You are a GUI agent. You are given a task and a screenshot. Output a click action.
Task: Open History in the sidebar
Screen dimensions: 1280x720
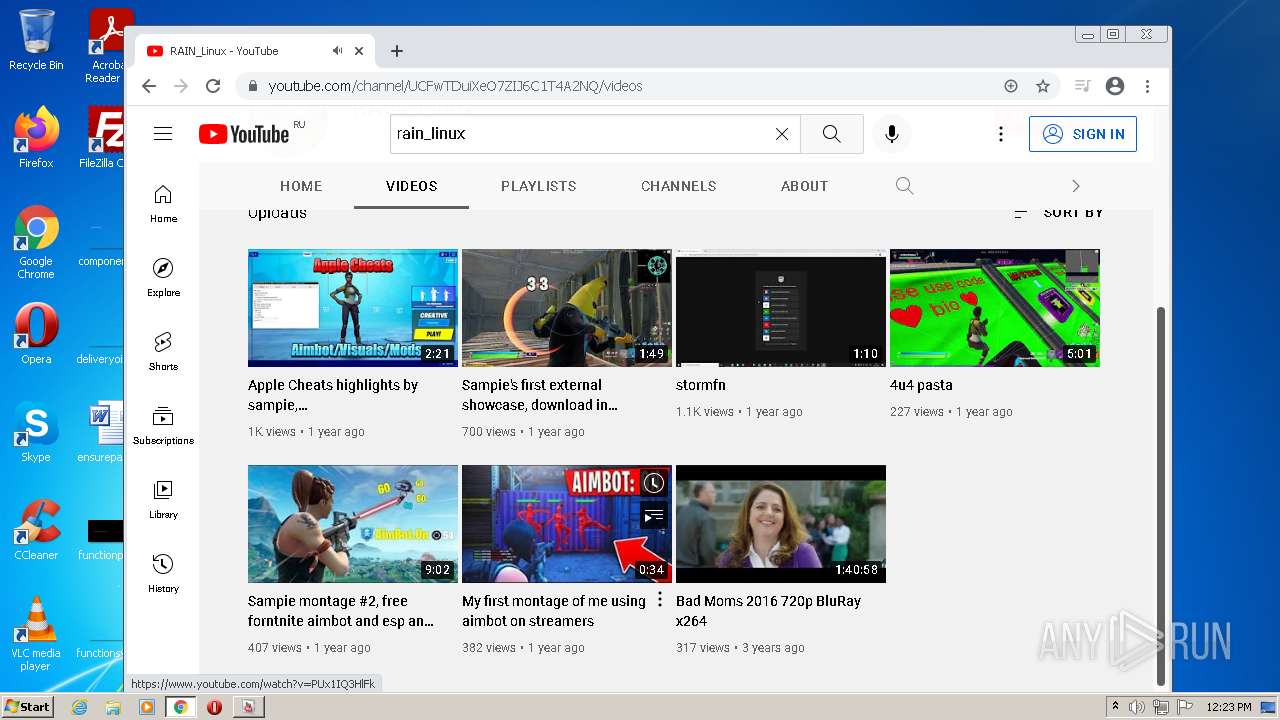pos(163,573)
